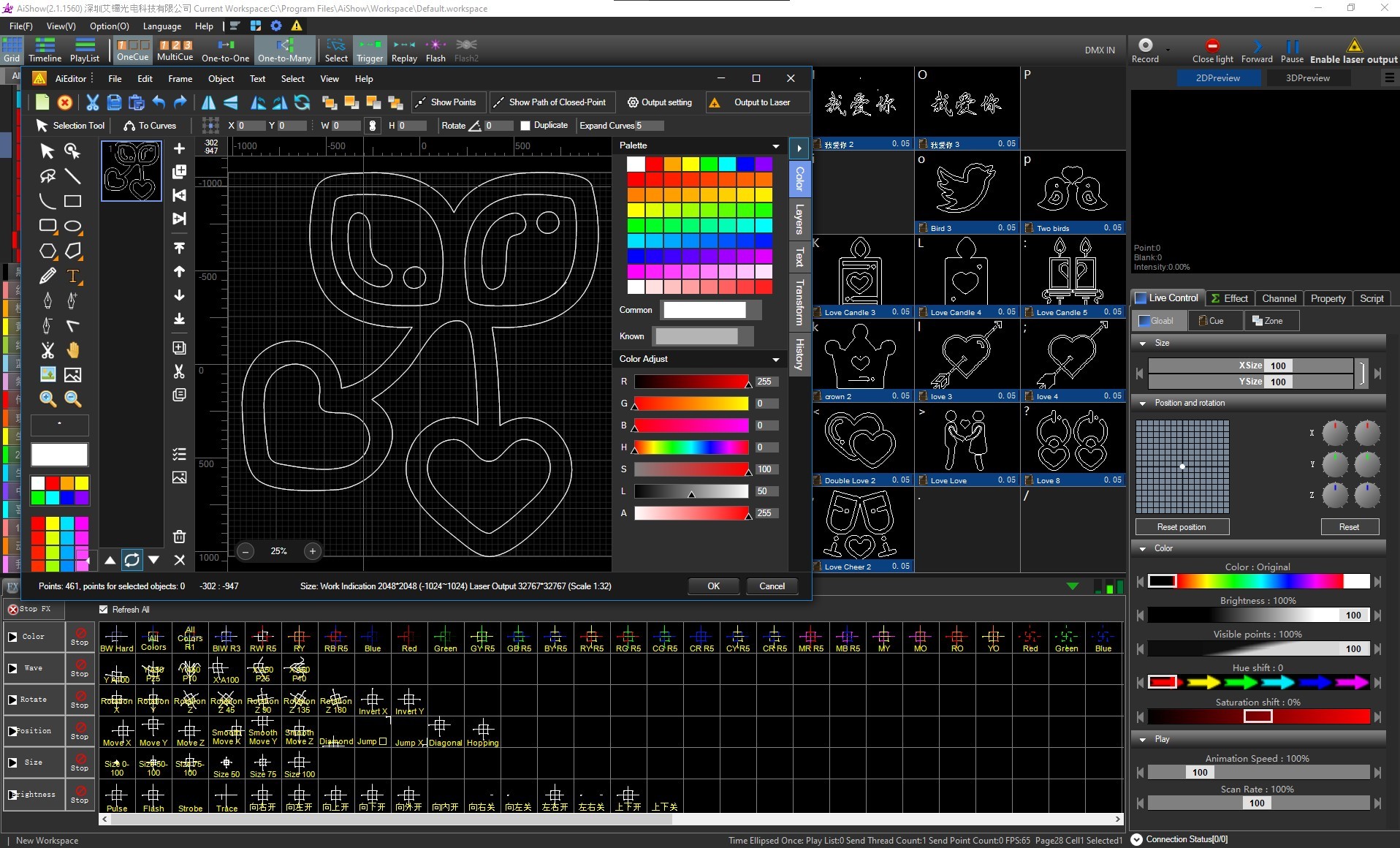Toggle the Select mode button
The width and height of the screenshot is (1400, 848).
[x=336, y=50]
